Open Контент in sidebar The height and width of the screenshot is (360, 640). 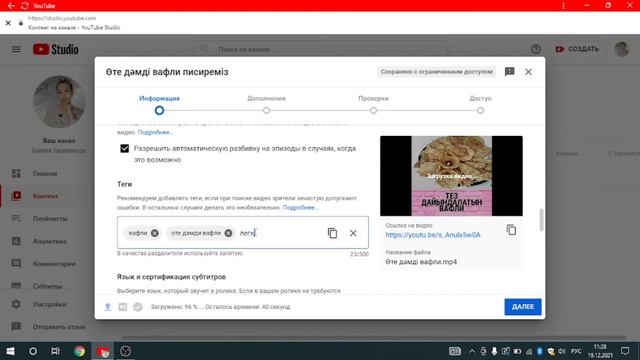coord(45,196)
